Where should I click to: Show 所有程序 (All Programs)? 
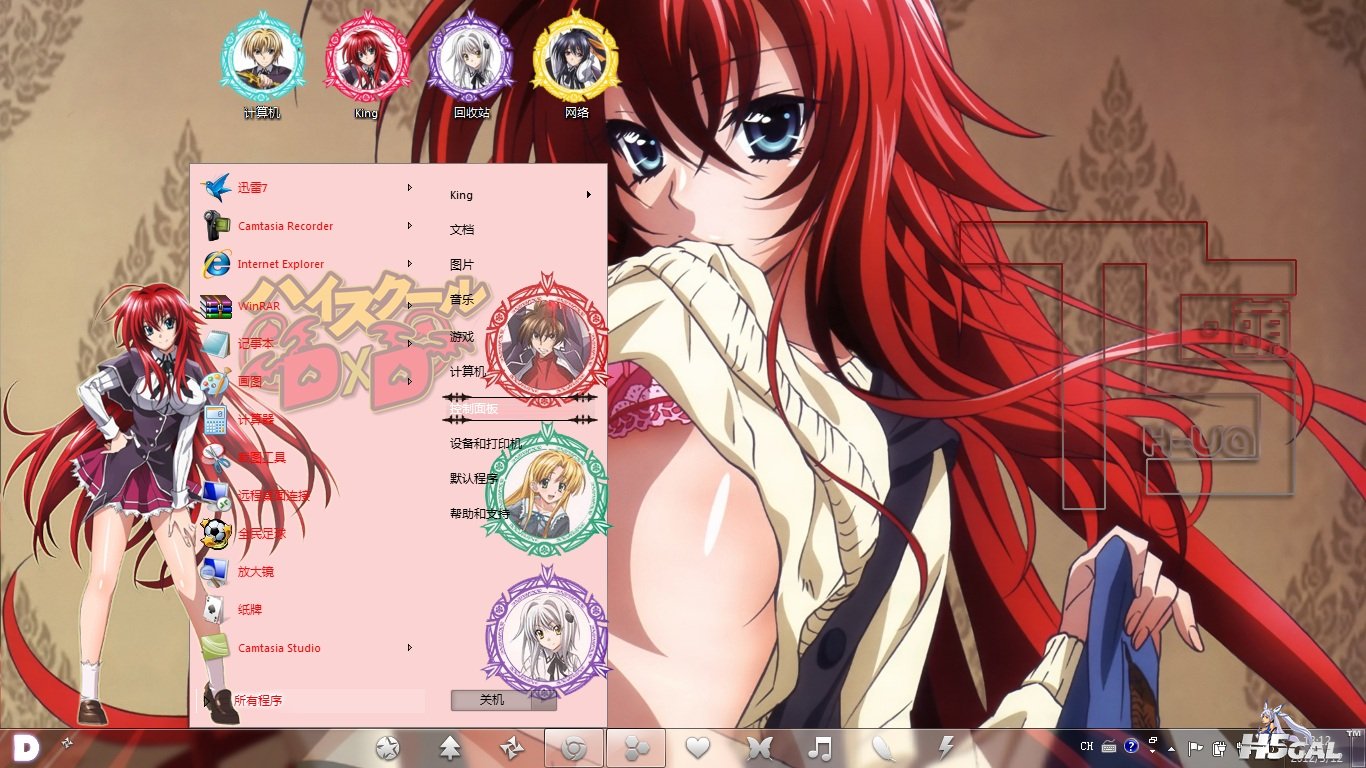[x=310, y=701]
